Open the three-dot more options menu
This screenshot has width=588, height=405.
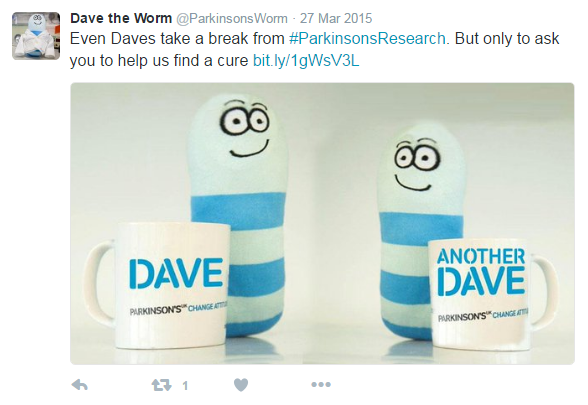pyautogui.click(x=321, y=384)
